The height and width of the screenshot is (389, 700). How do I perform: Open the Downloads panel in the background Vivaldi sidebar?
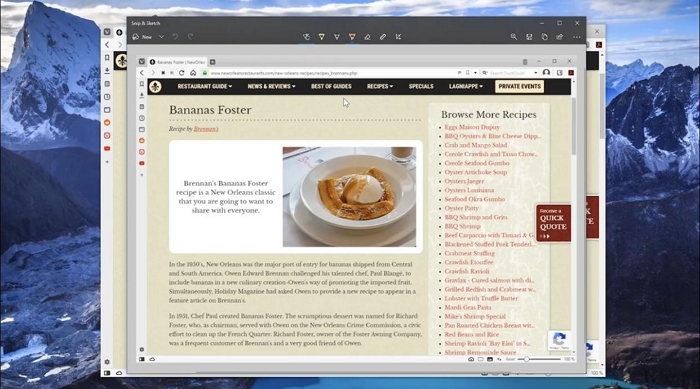[x=107, y=71]
